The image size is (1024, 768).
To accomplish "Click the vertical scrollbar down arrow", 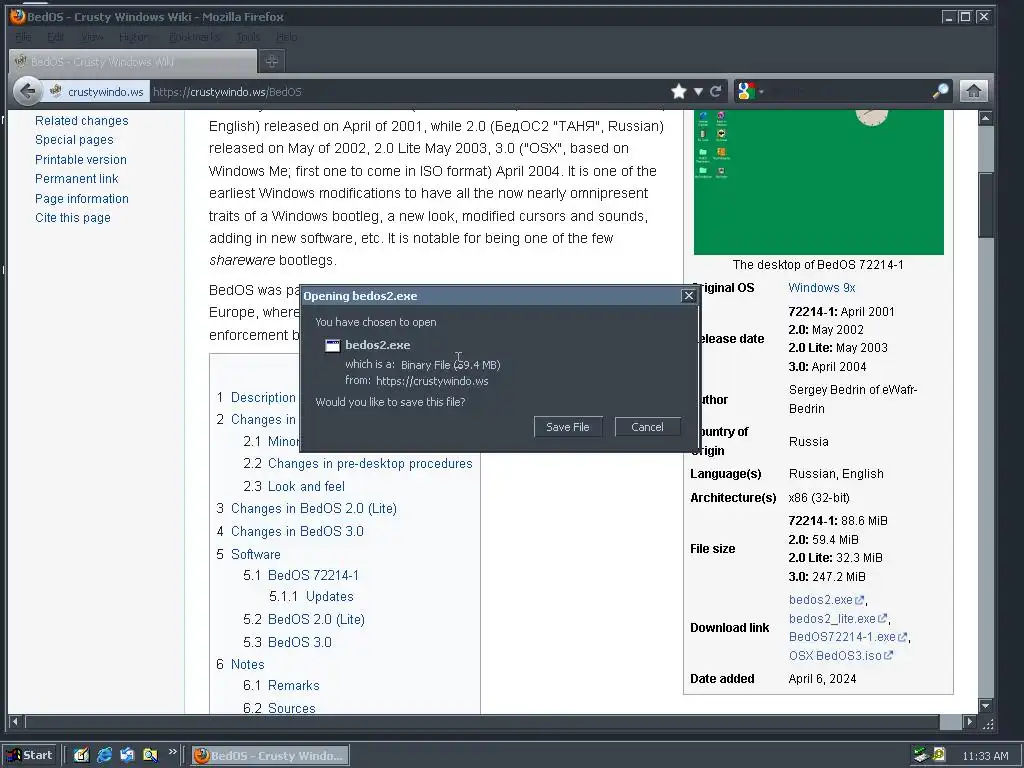I will [x=985, y=705].
